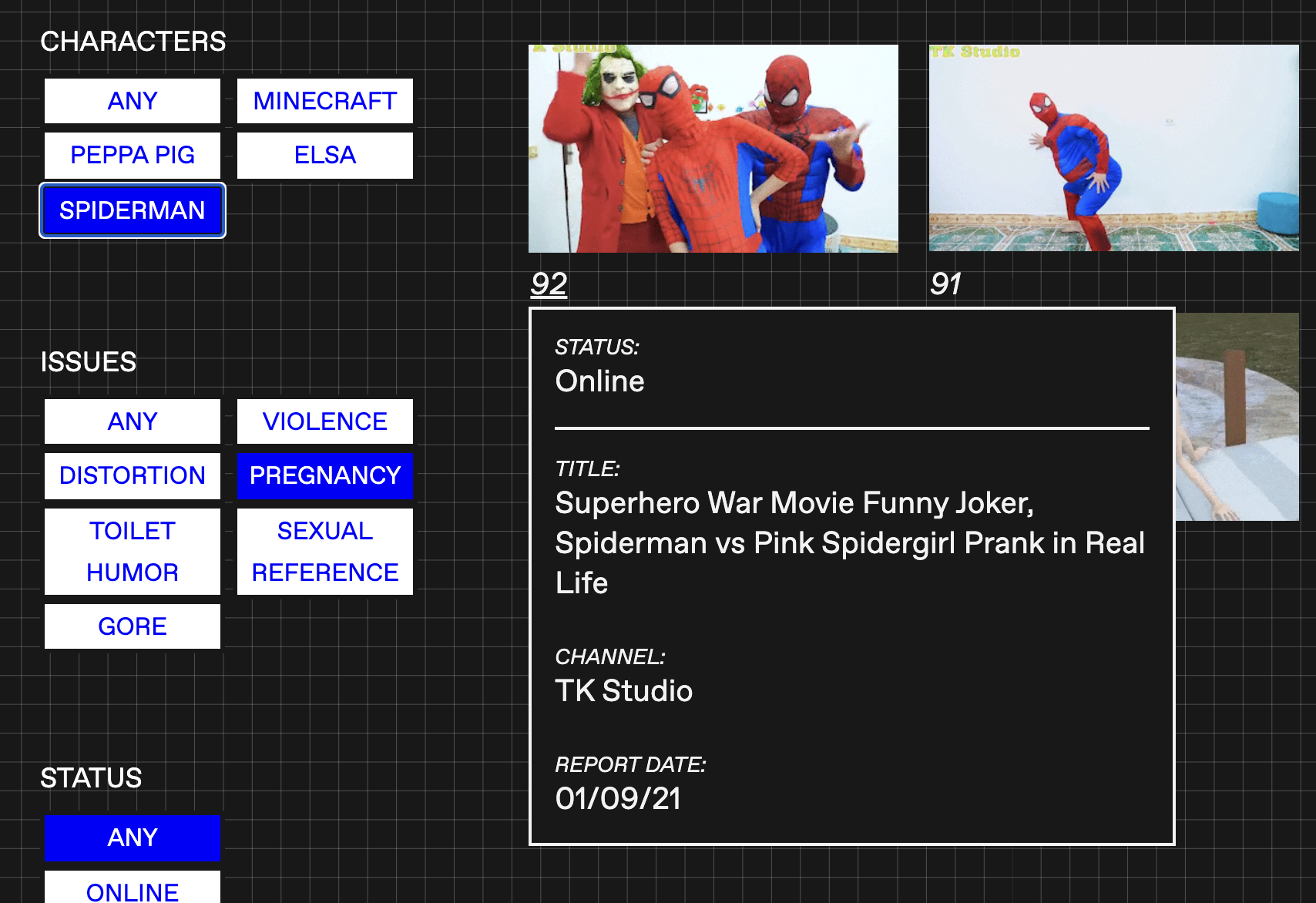Open video 92 thumbnail with Joker
Screen dimensions: 1316x903
click(x=713, y=149)
